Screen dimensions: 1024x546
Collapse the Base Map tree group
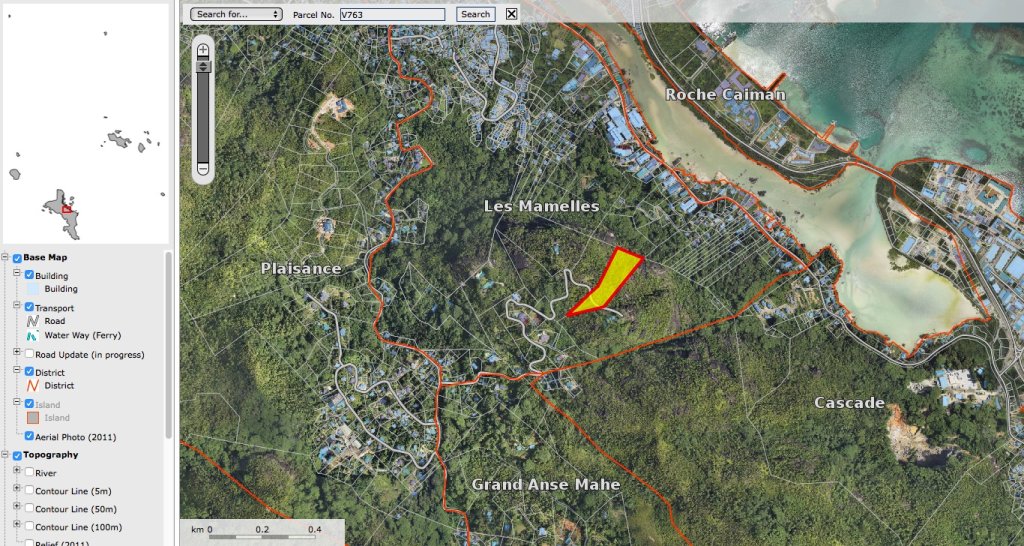click(x=6, y=258)
